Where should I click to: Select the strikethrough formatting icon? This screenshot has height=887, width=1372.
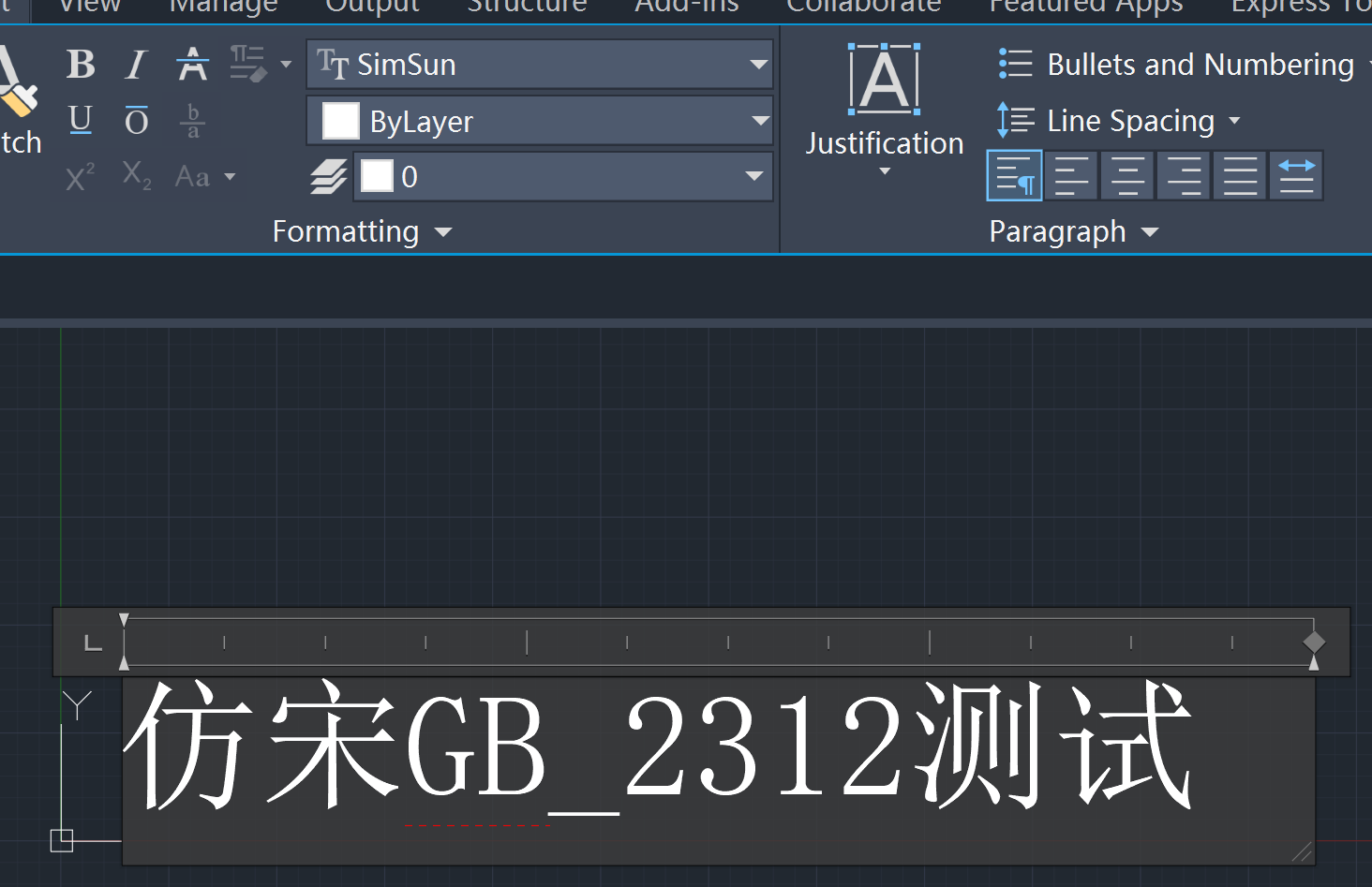click(192, 64)
